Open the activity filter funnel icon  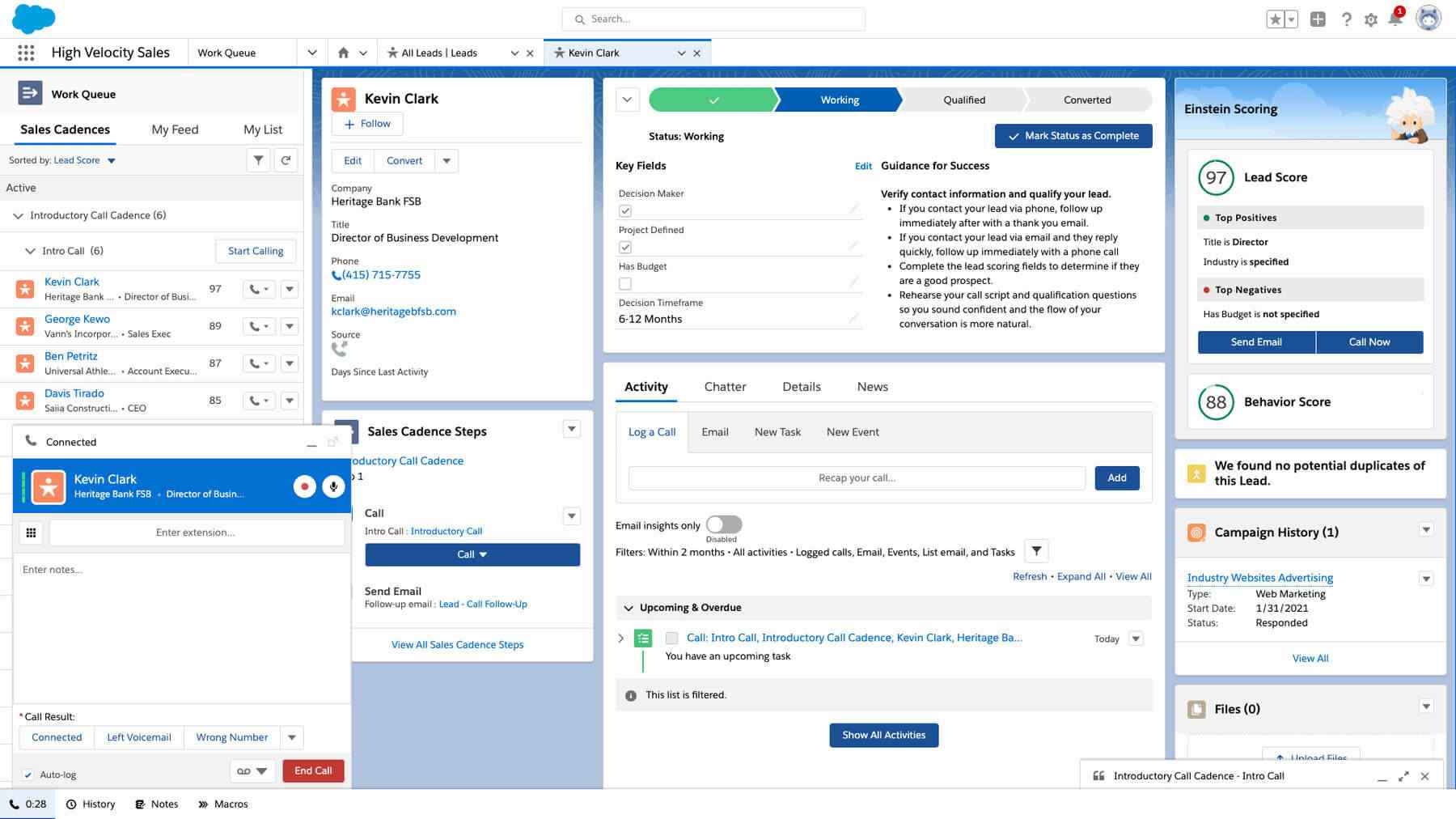coord(1036,551)
